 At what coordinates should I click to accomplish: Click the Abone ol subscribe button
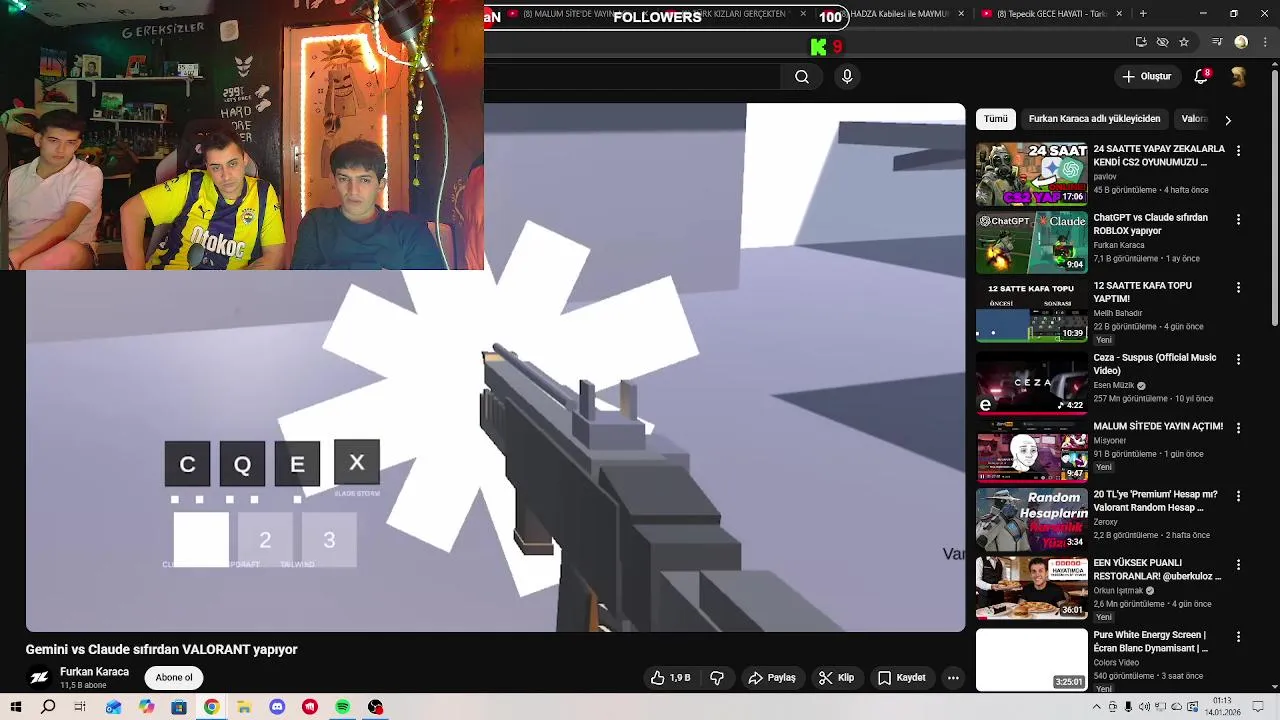click(x=174, y=678)
